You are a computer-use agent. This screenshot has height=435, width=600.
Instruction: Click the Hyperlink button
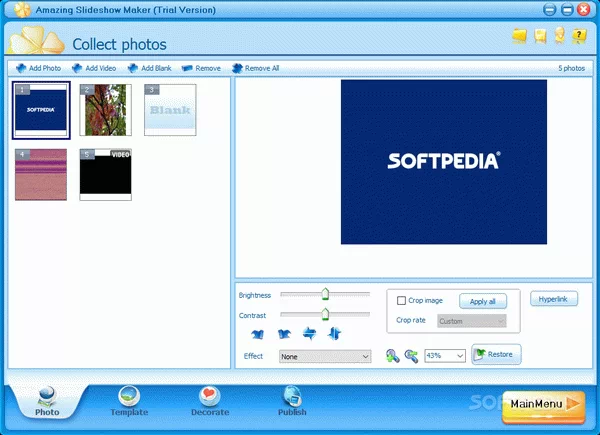[x=553, y=299]
